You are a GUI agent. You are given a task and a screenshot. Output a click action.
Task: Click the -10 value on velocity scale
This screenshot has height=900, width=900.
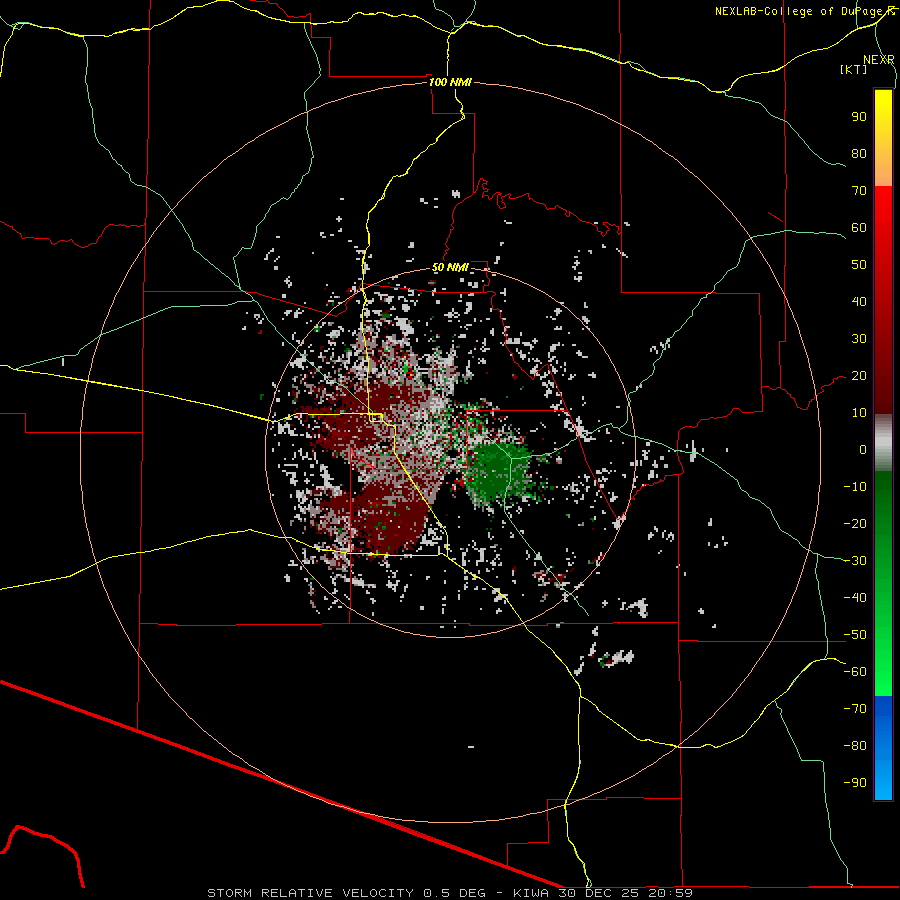[855, 487]
